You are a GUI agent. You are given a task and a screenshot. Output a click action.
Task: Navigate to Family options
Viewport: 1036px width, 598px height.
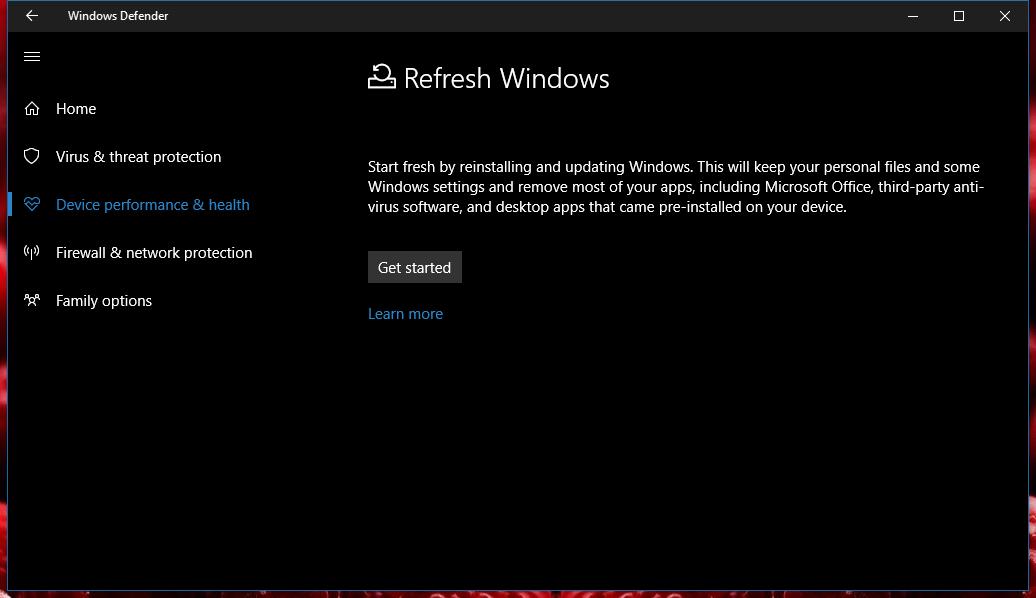pos(104,301)
